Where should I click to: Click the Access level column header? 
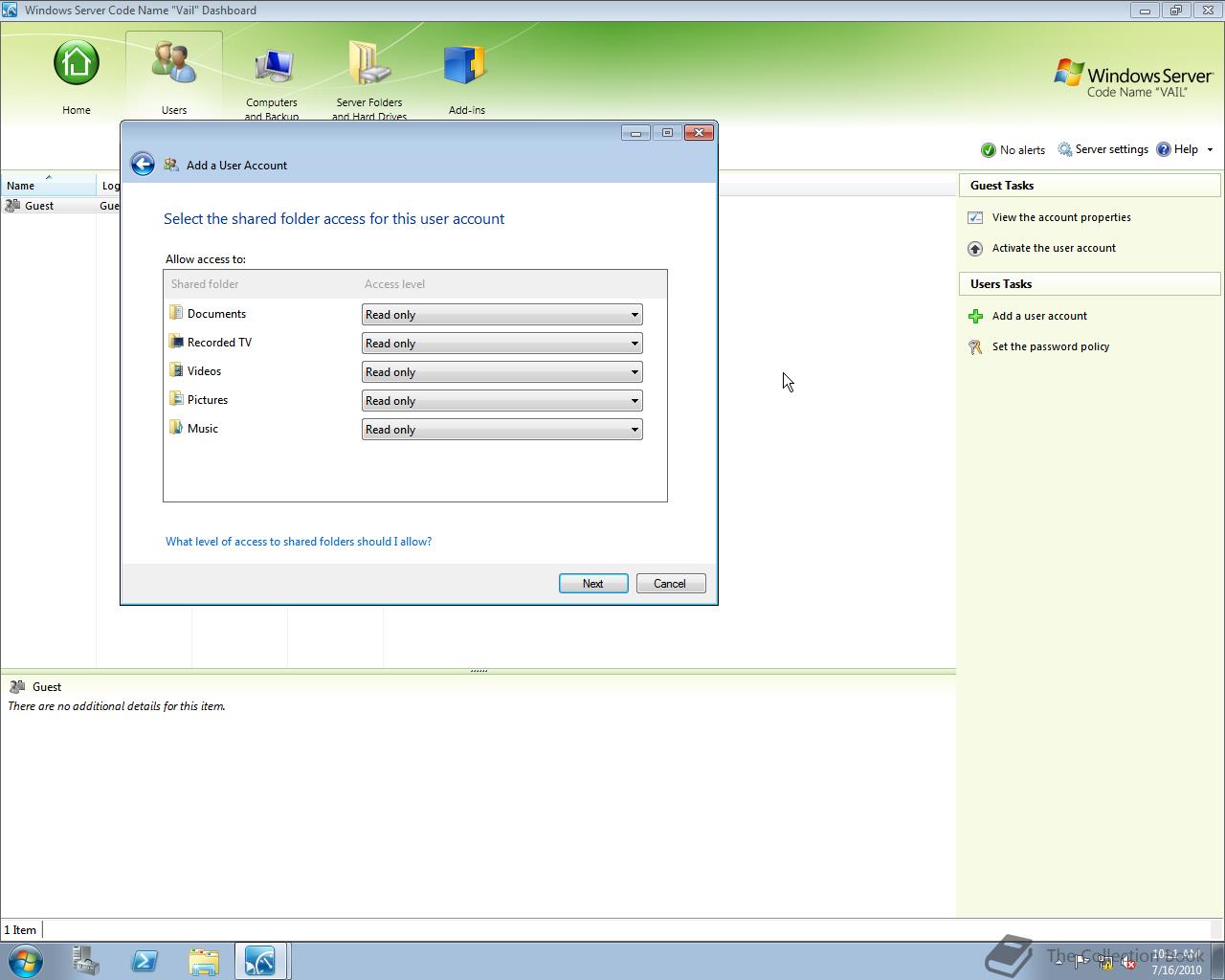coord(394,284)
